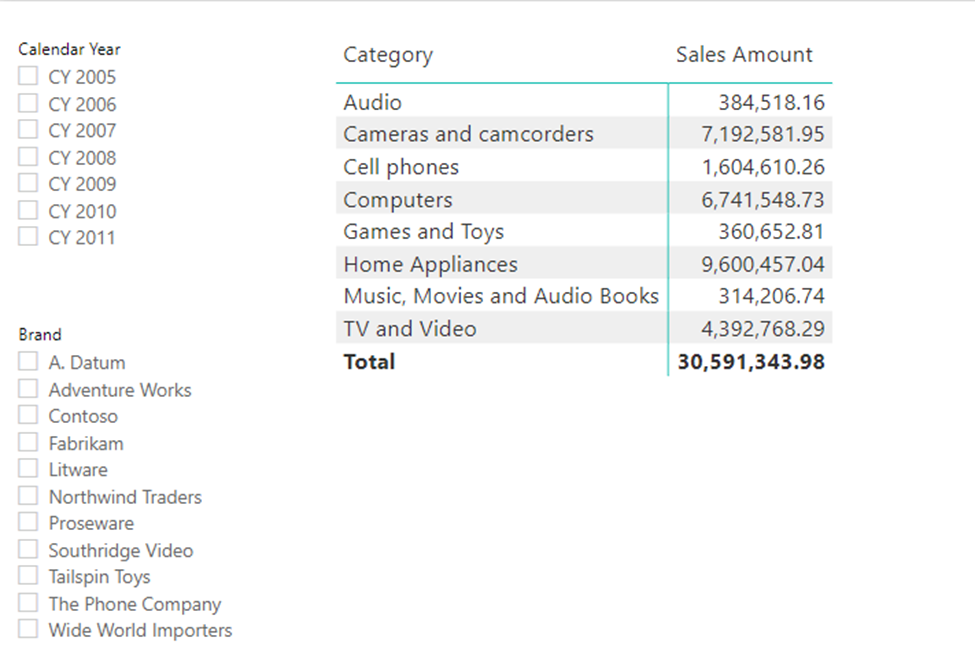Check CY 2010 in Calendar Year slicer
The image size is (975, 660).
(x=28, y=210)
